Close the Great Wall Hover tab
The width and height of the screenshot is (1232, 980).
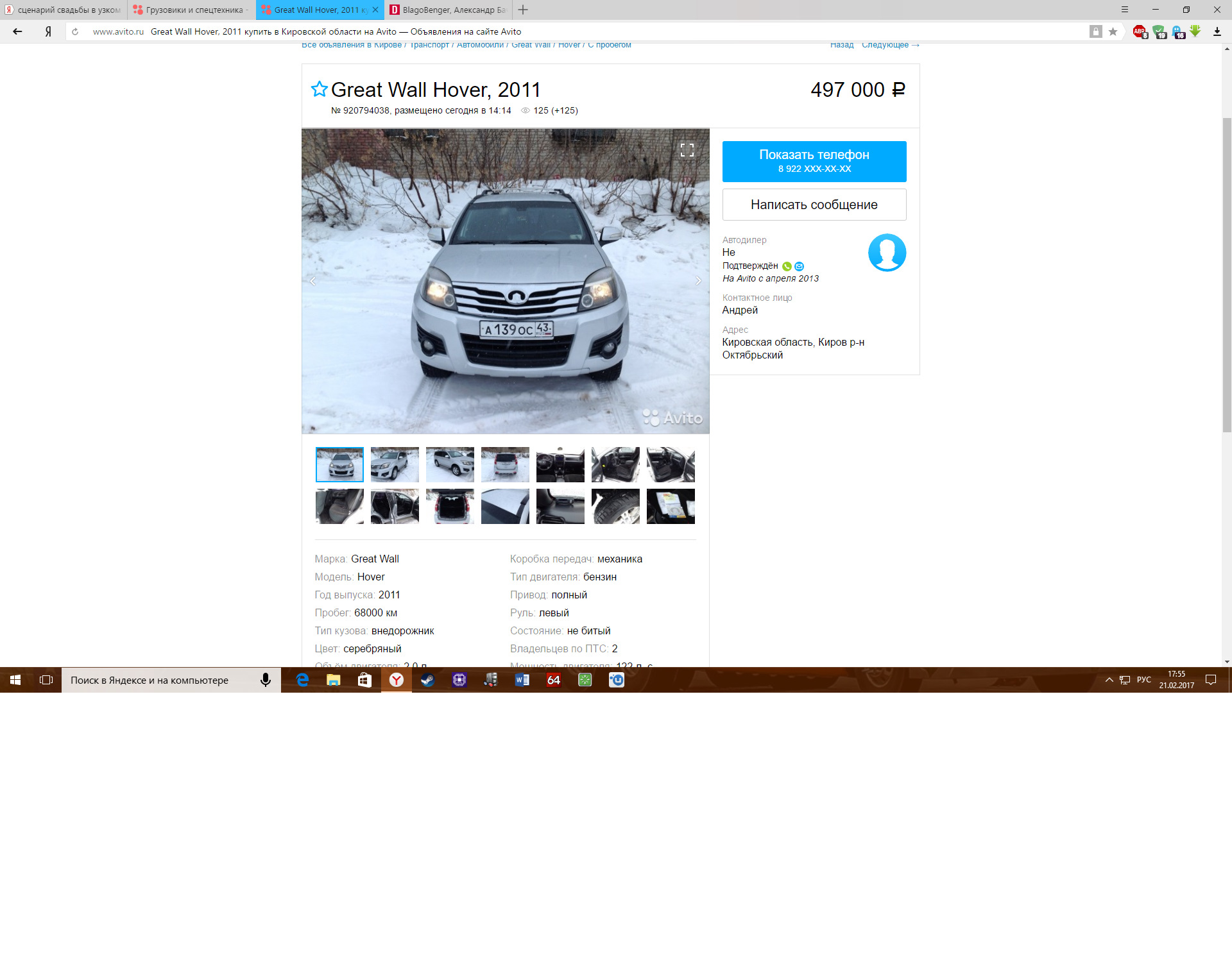375,10
